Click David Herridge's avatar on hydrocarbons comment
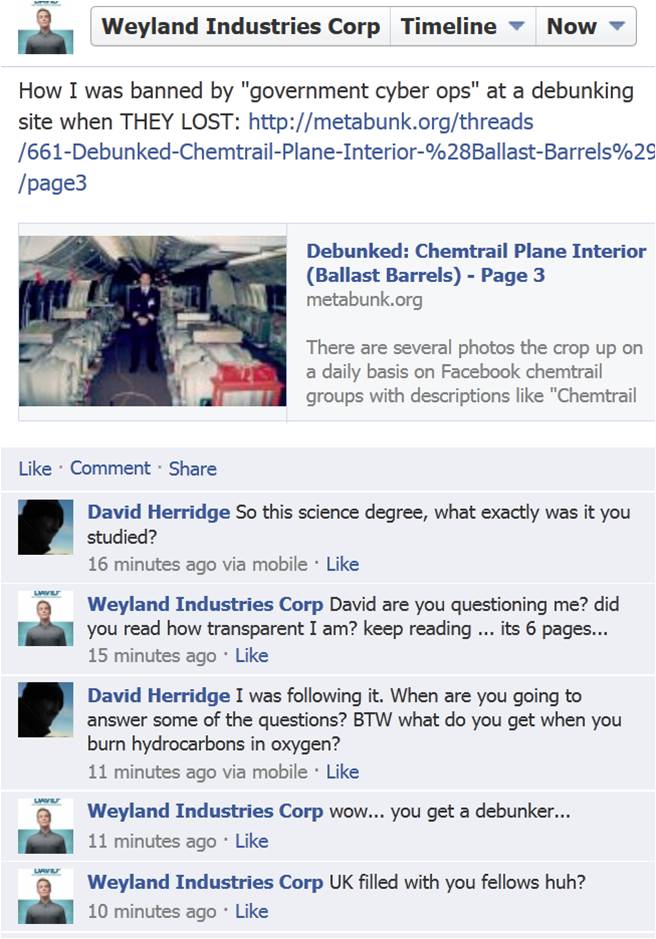Screen dimensions: 656x939 [x=46, y=710]
